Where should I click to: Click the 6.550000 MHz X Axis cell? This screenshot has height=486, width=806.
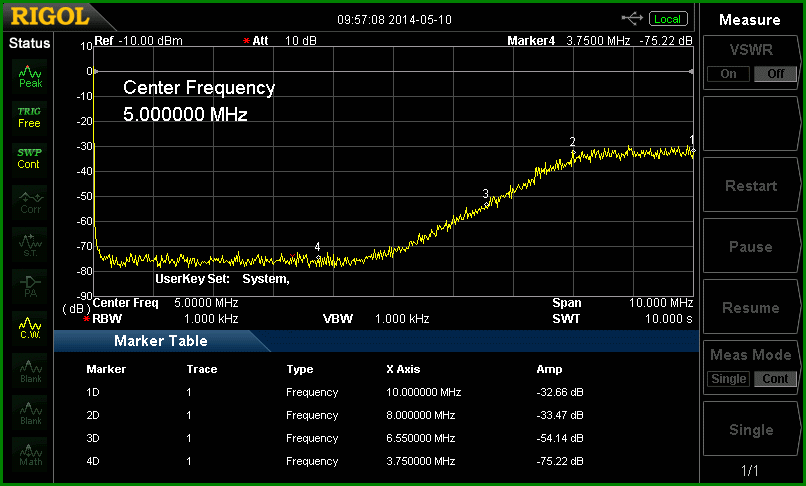[x=420, y=438]
